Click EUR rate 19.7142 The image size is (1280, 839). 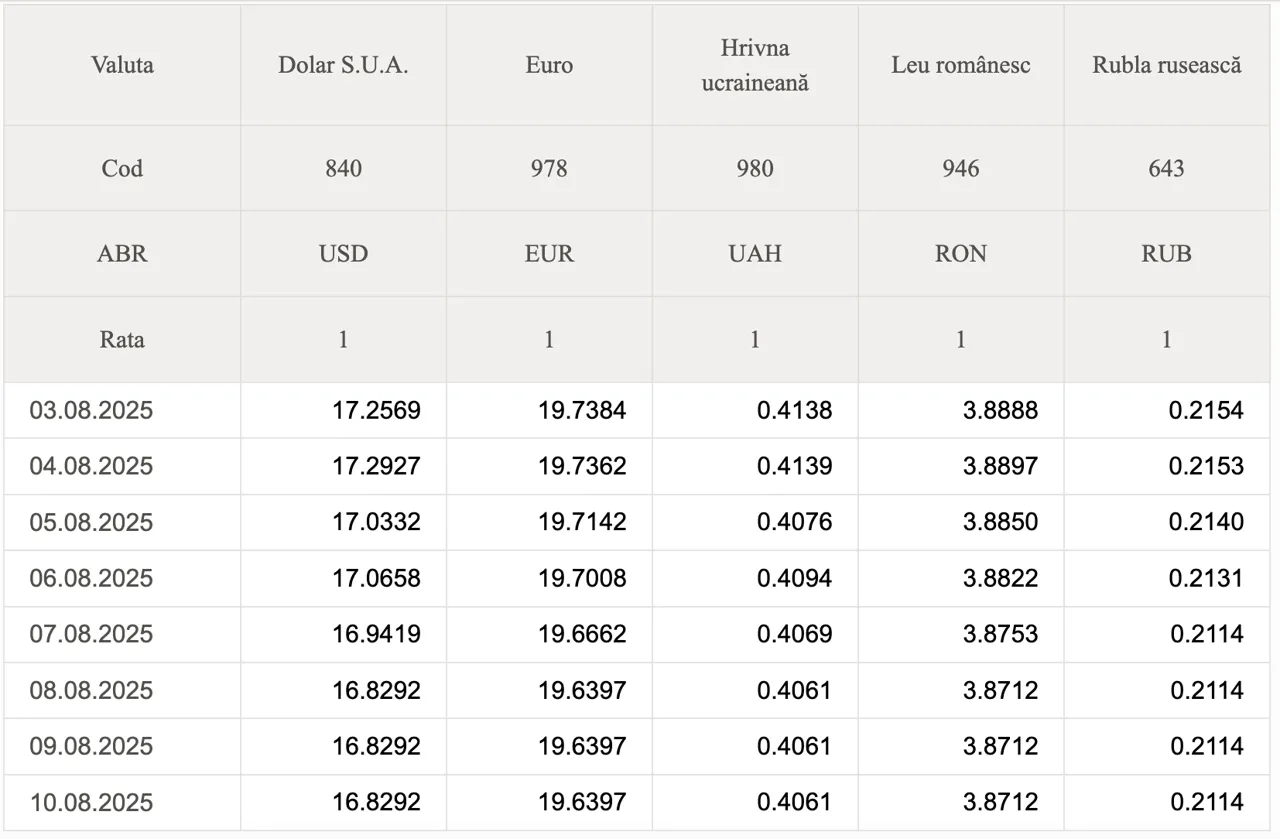click(x=582, y=522)
